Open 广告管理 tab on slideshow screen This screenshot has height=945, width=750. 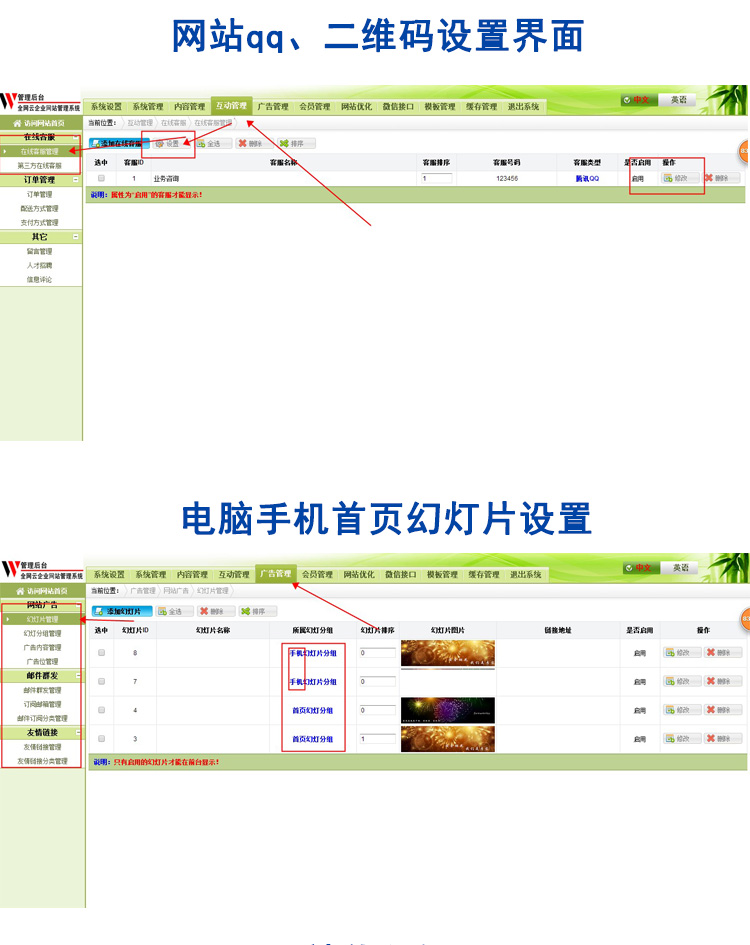(276, 574)
